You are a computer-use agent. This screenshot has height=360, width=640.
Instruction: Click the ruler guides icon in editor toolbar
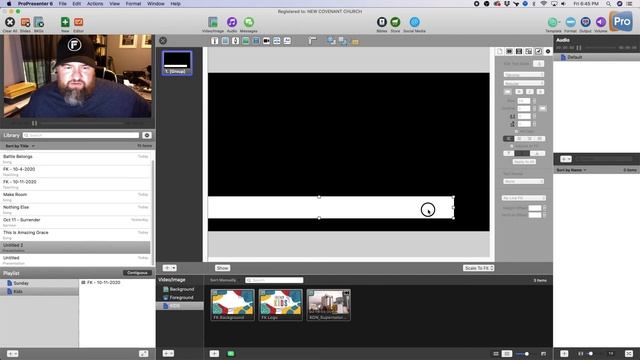pos(312,40)
